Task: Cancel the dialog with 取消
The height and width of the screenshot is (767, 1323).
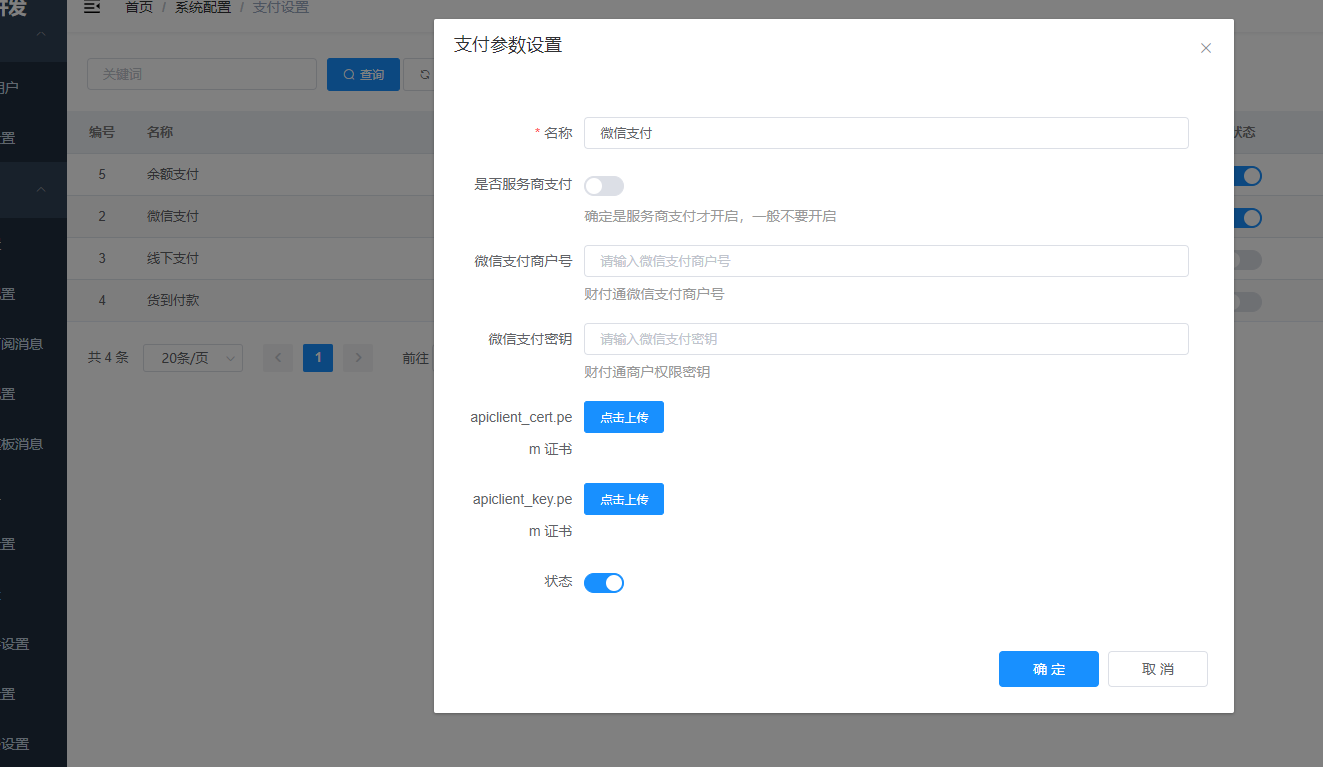Action: coord(1158,669)
